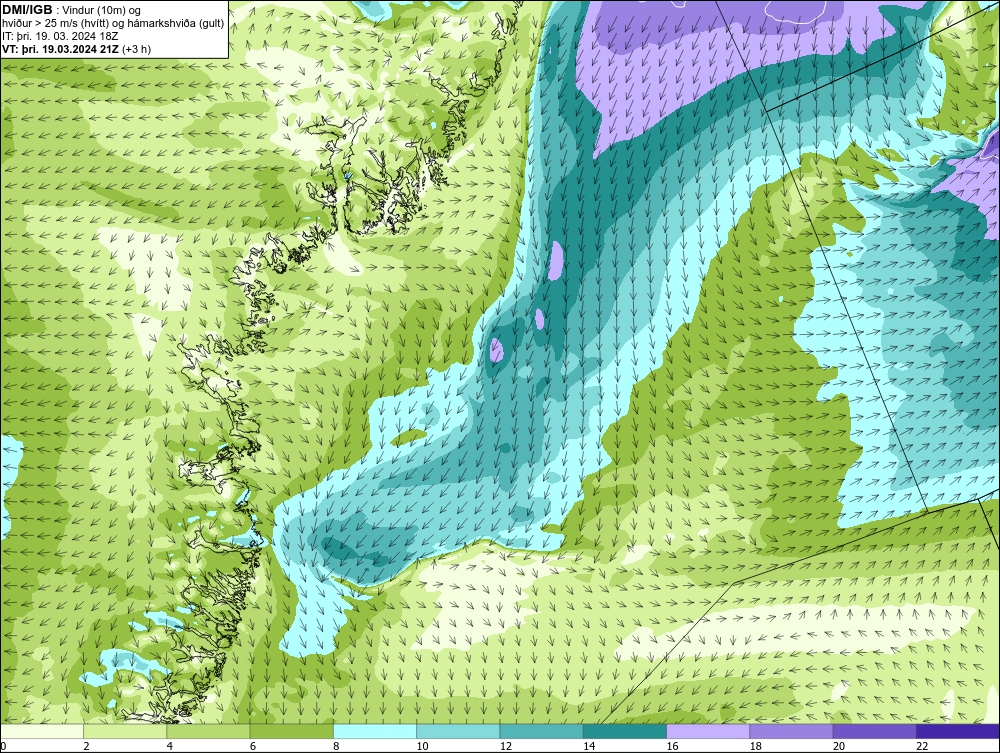Image resolution: width=1000 pixels, height=753 pixels.
Task: Click the 4–6 m/s green legend swatch
Action: [209, 731]
